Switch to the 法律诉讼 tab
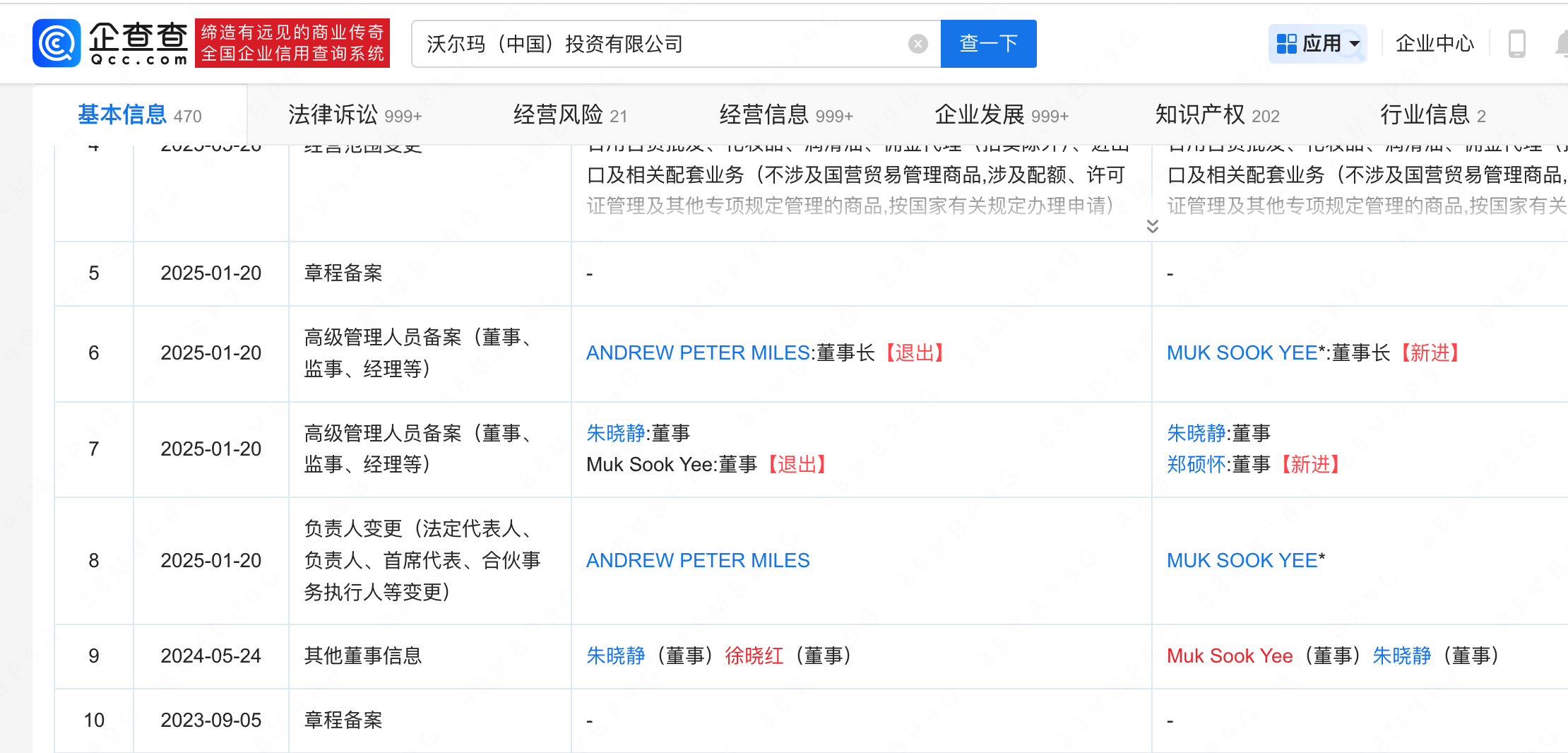The image size is (1568, 753). pos(355,114)
